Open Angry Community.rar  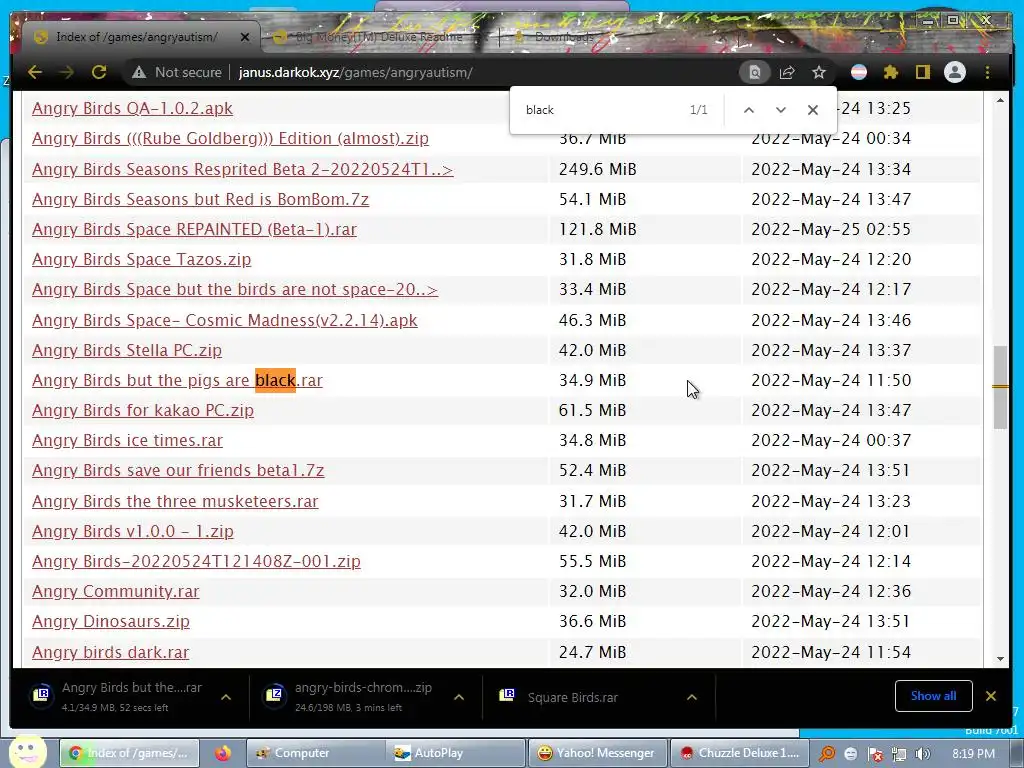(116, 591)
